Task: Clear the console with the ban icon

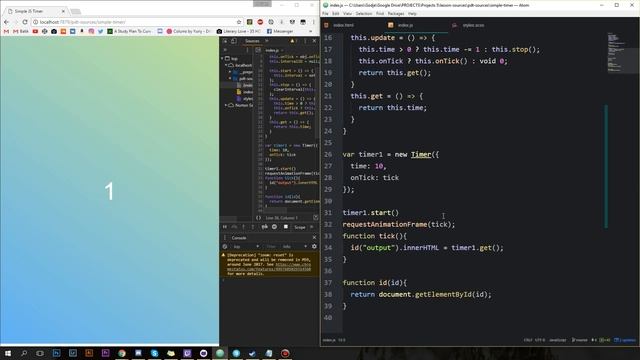Action: click(x=225, y=247)
